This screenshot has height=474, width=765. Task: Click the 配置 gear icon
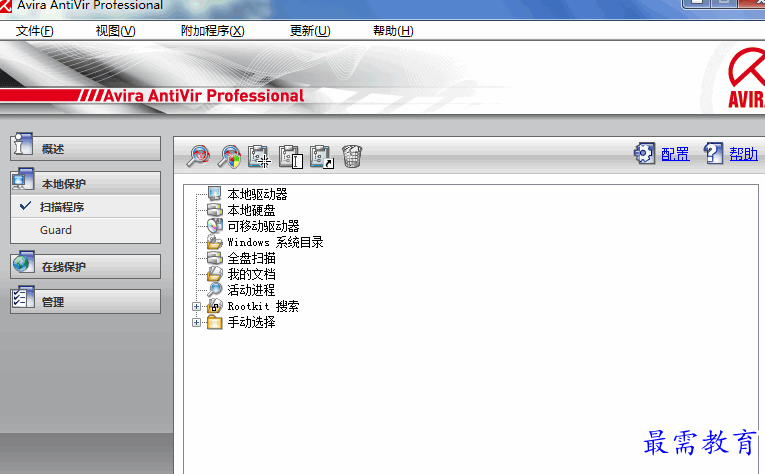644,153
